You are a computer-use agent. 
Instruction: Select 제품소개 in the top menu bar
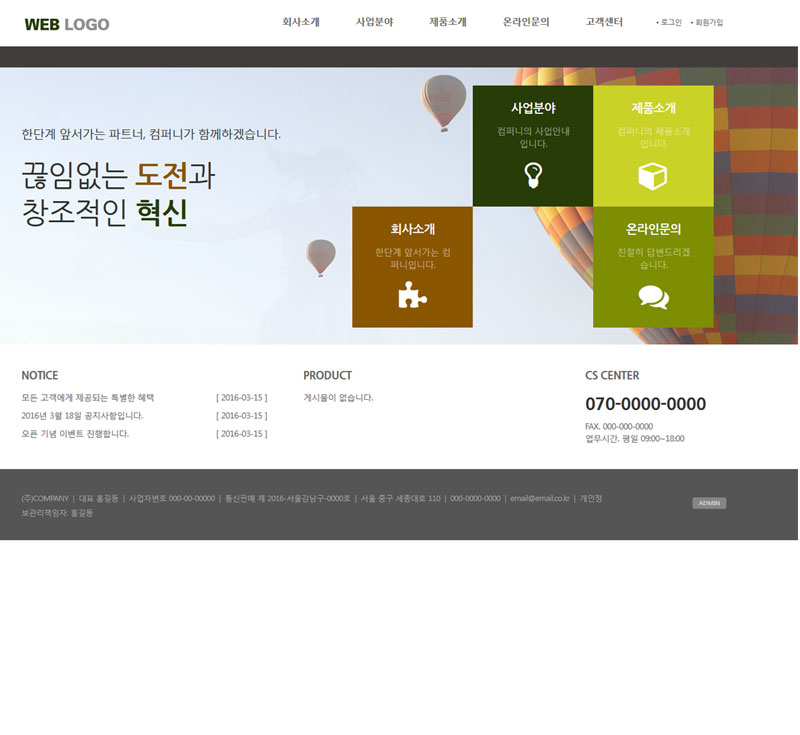448,22
